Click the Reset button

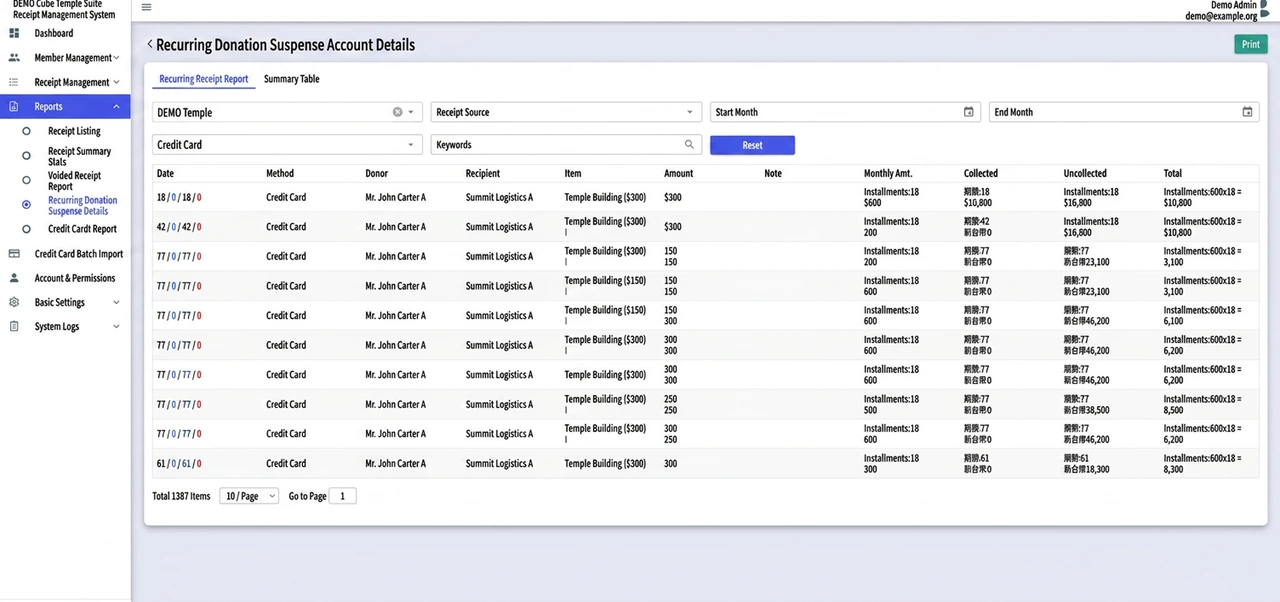pyautogui.click(x=752, y=145)
